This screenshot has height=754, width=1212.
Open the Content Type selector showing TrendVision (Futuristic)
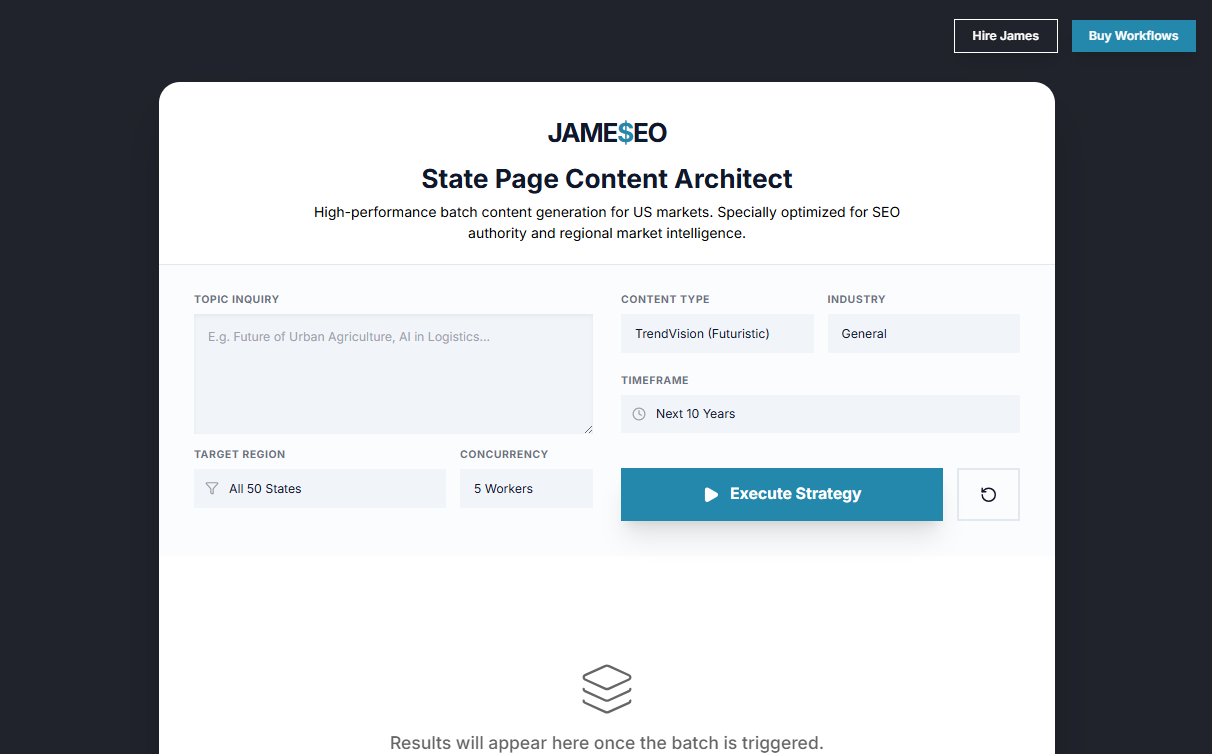tap(717, 333)
